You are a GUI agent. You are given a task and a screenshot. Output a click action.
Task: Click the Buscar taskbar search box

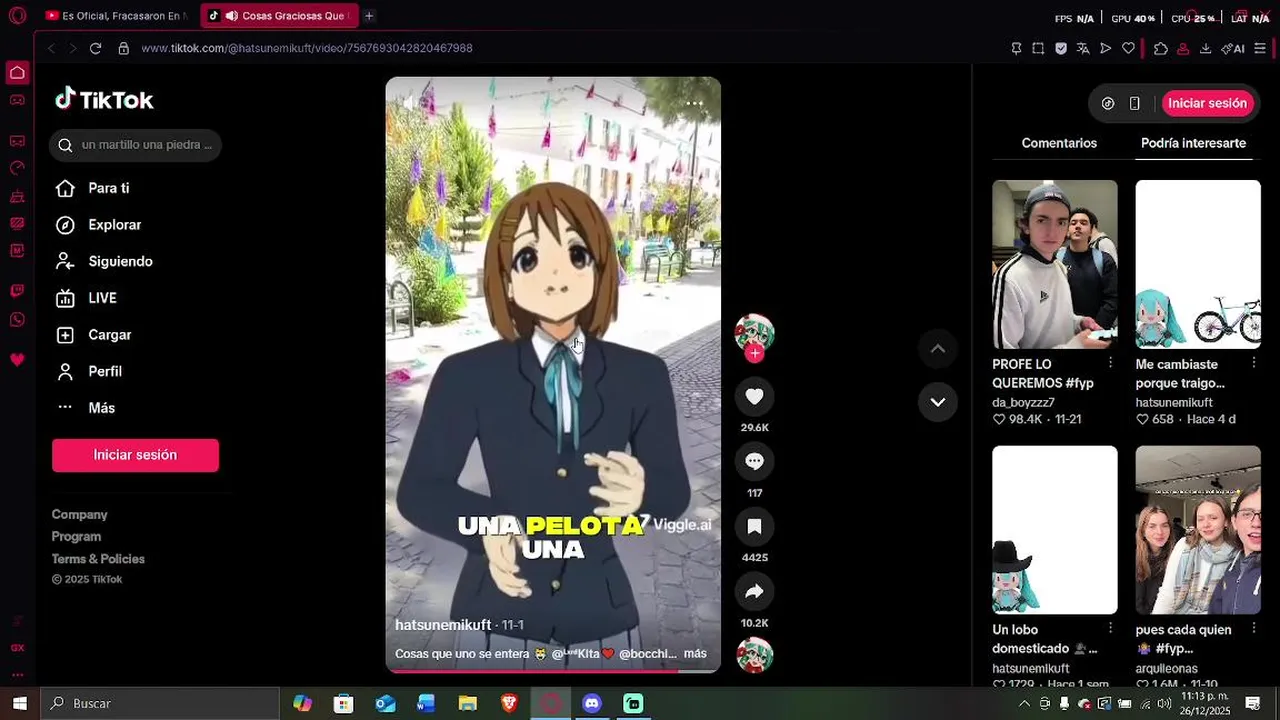160,703
